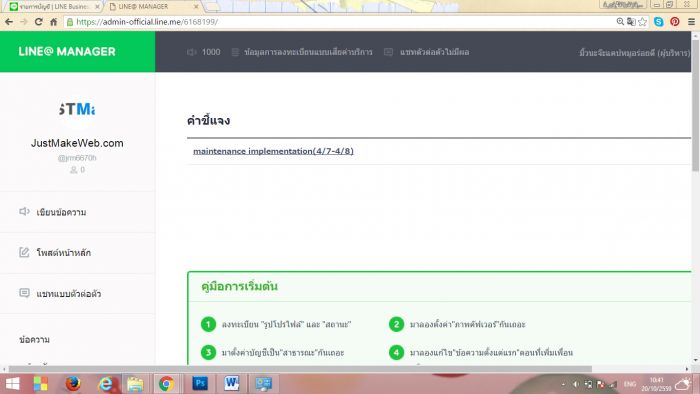The height and width of the screenshot is (394, 700).
Task: Select the home post pencil icon
Action: click(24, 252)
